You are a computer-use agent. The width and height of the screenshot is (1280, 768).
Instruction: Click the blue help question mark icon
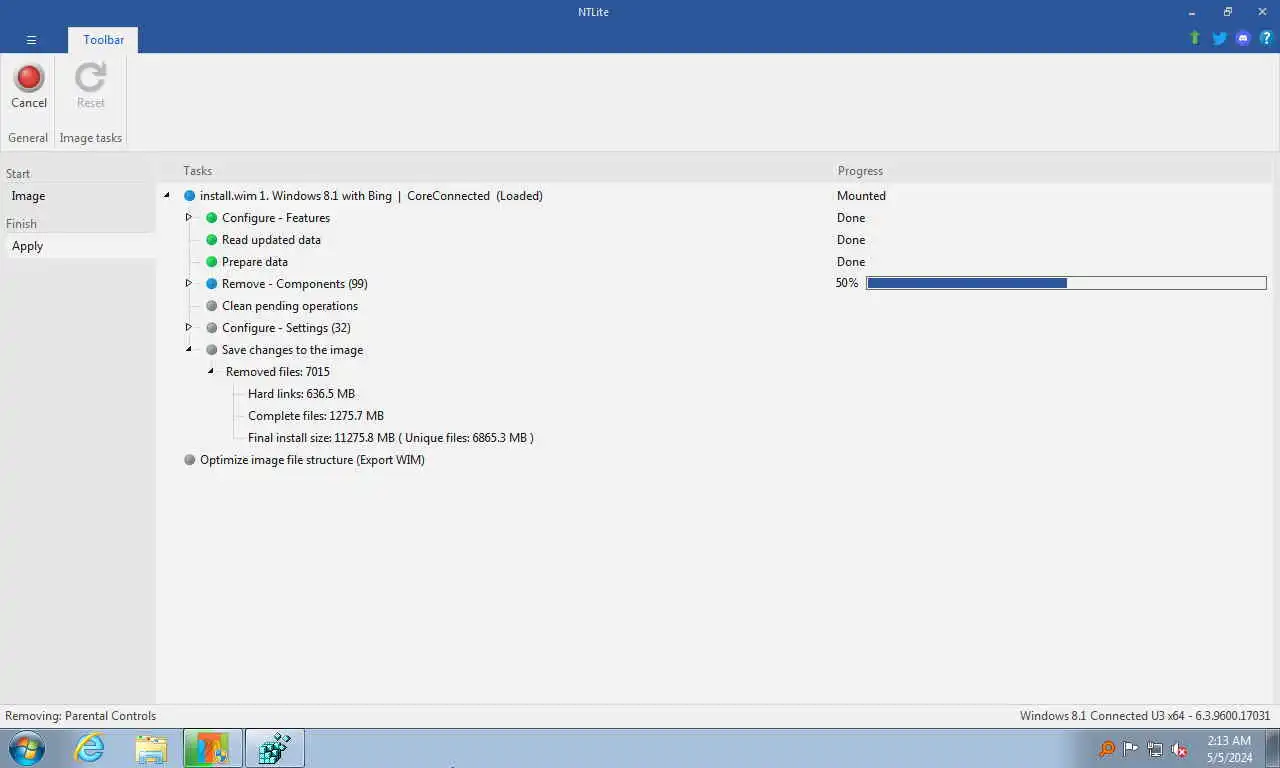(1266, 38)
